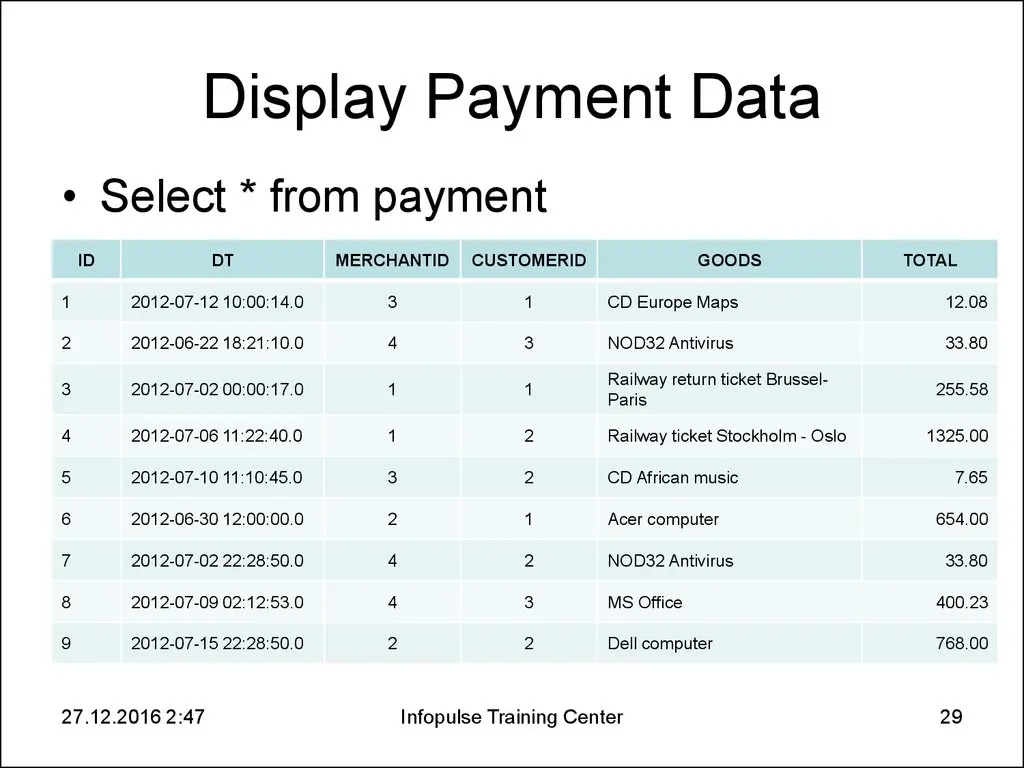Viewport: 1024px width, 768px height.
Task: Select the date 2012-07-12 10:00:14.0
Action: pos(217,302)
